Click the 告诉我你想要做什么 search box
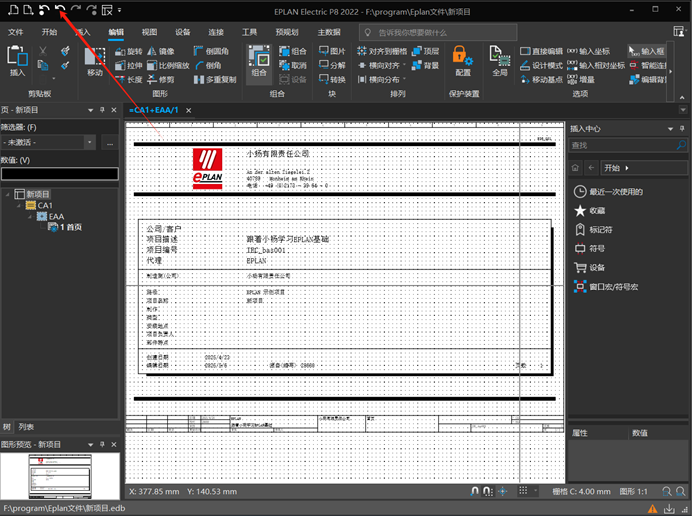The image size is (692, 516). coord(438,32)
